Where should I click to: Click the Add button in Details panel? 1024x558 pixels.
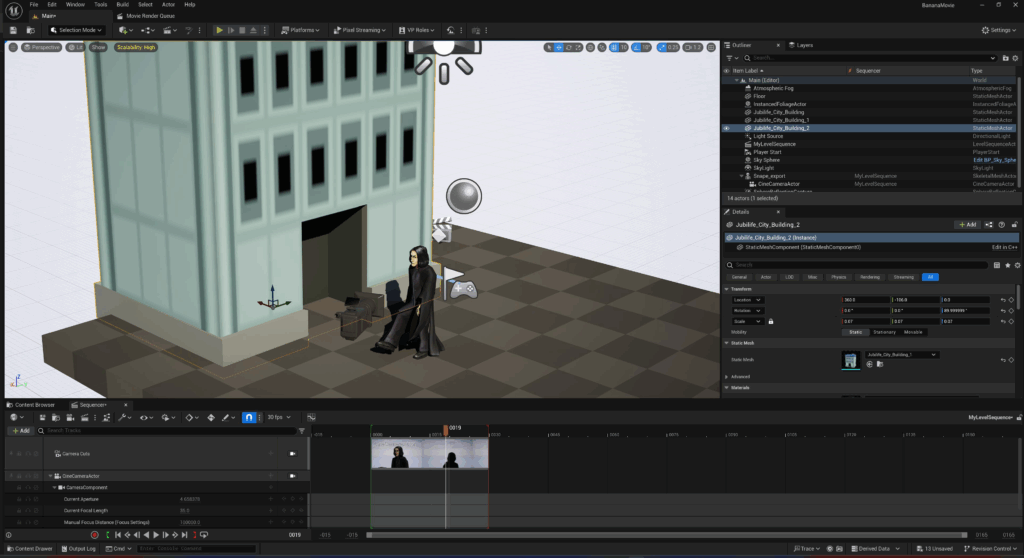point(967,225)
